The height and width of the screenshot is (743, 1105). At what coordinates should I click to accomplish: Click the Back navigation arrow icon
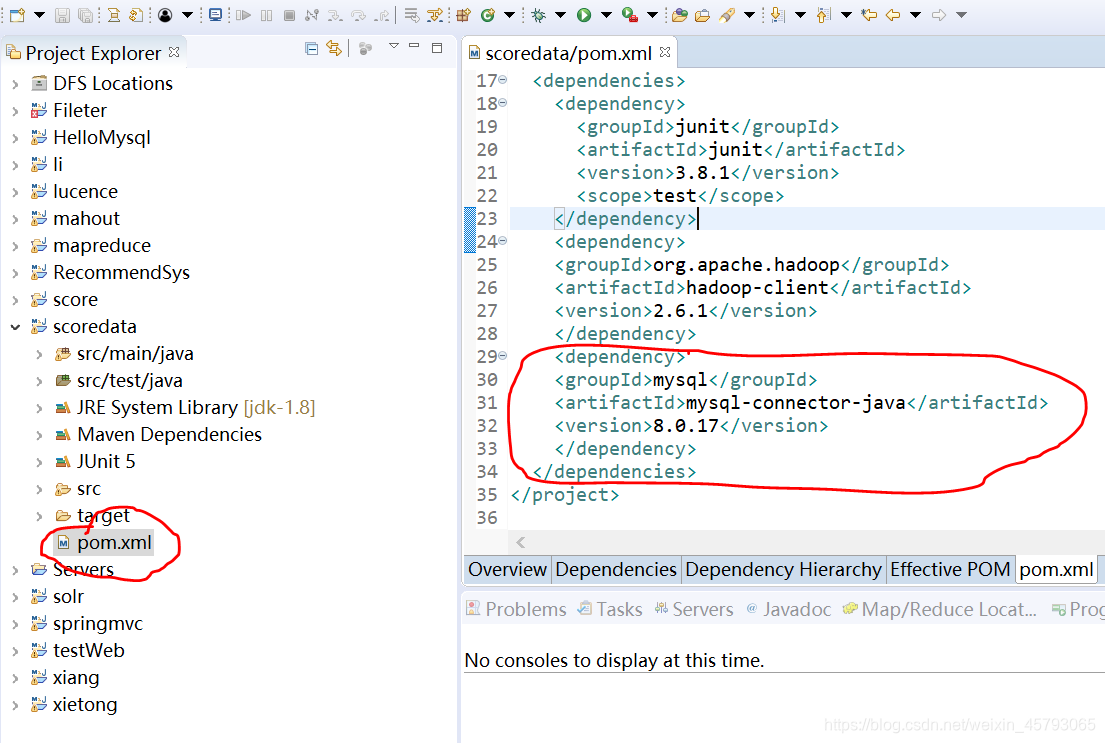(x=893, y=15)
